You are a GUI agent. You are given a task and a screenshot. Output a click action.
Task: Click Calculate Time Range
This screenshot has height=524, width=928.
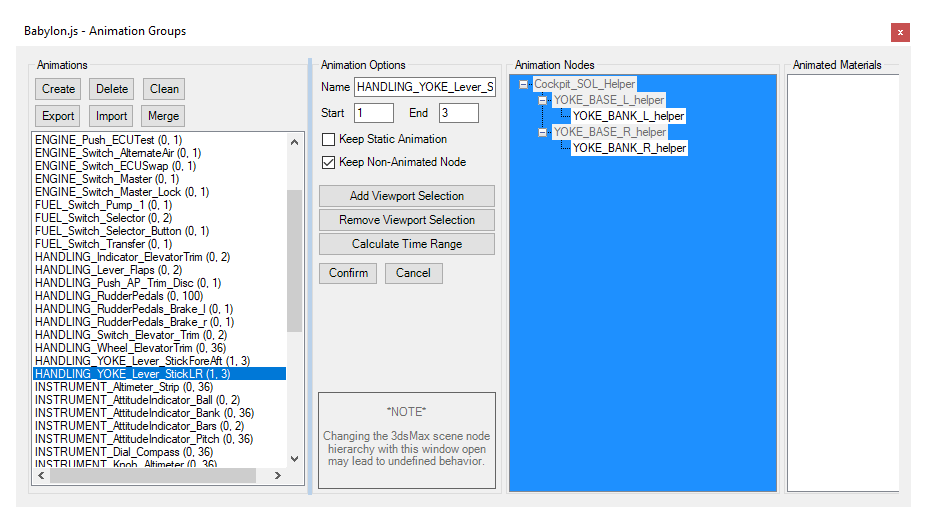(407, 244)
